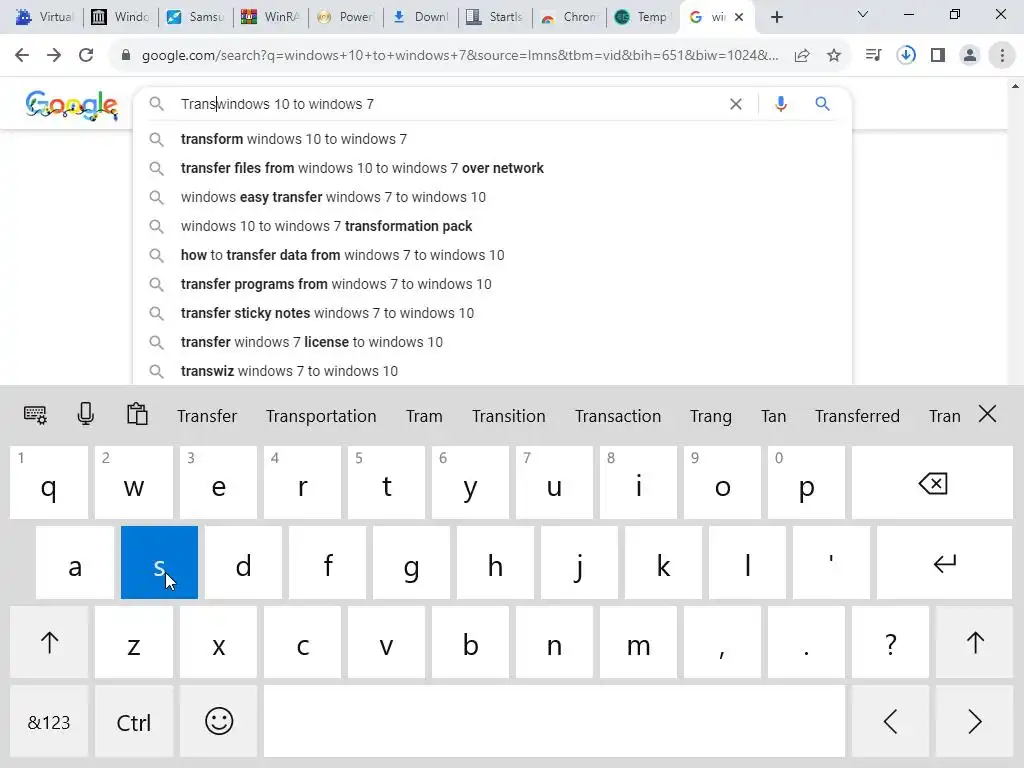Tap the spacebar key
This screenshot has width=1024, height=768.
click(x=554, y=722)
